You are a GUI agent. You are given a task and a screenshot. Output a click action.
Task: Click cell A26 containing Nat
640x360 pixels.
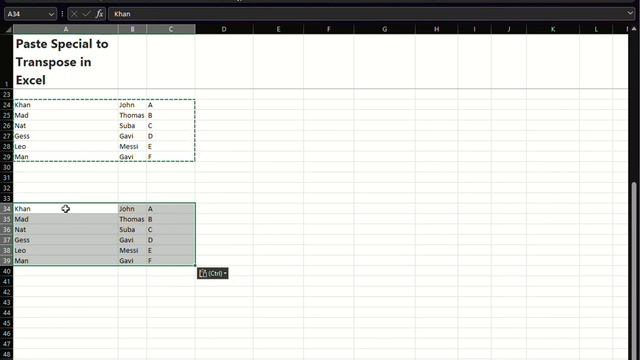[66, 126]
